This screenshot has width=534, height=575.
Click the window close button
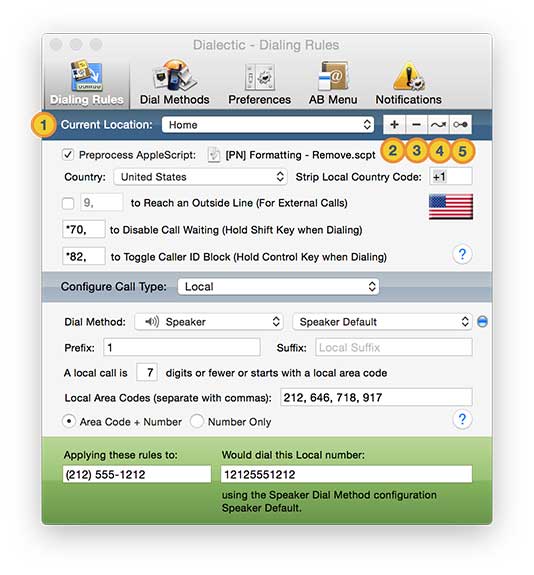click(56, 45)
